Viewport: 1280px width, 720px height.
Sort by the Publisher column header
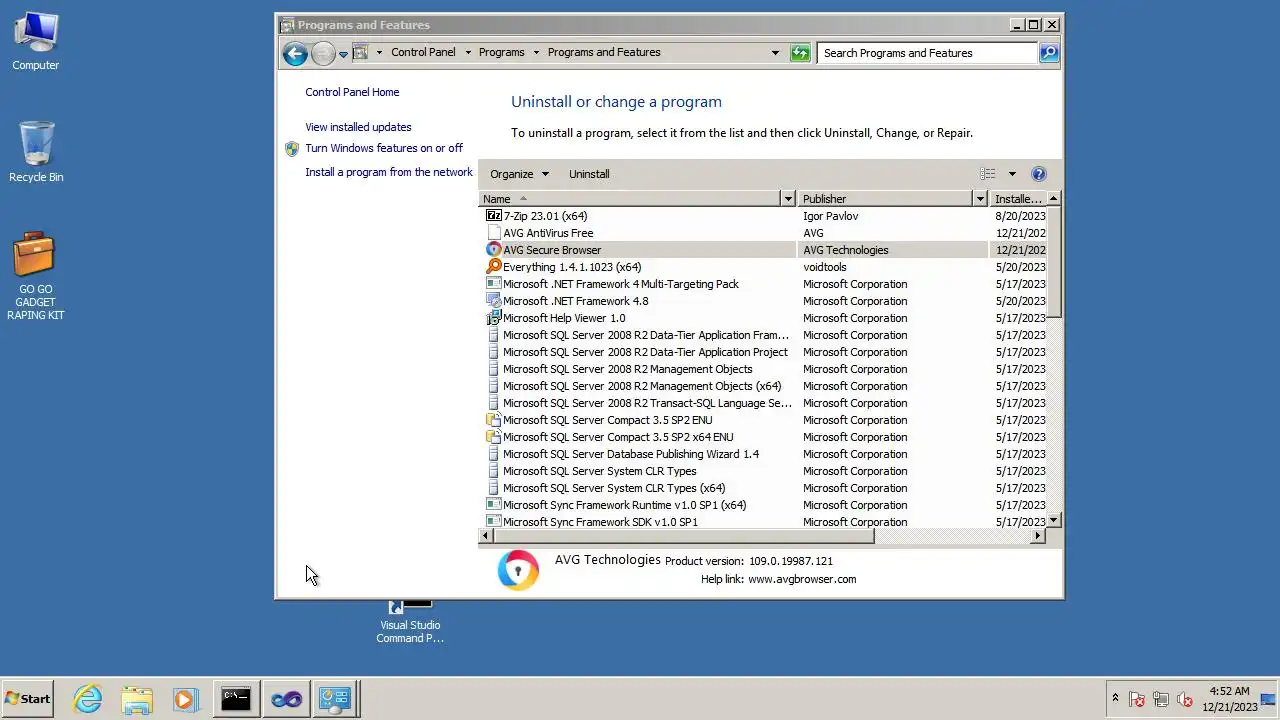(886, 199)
